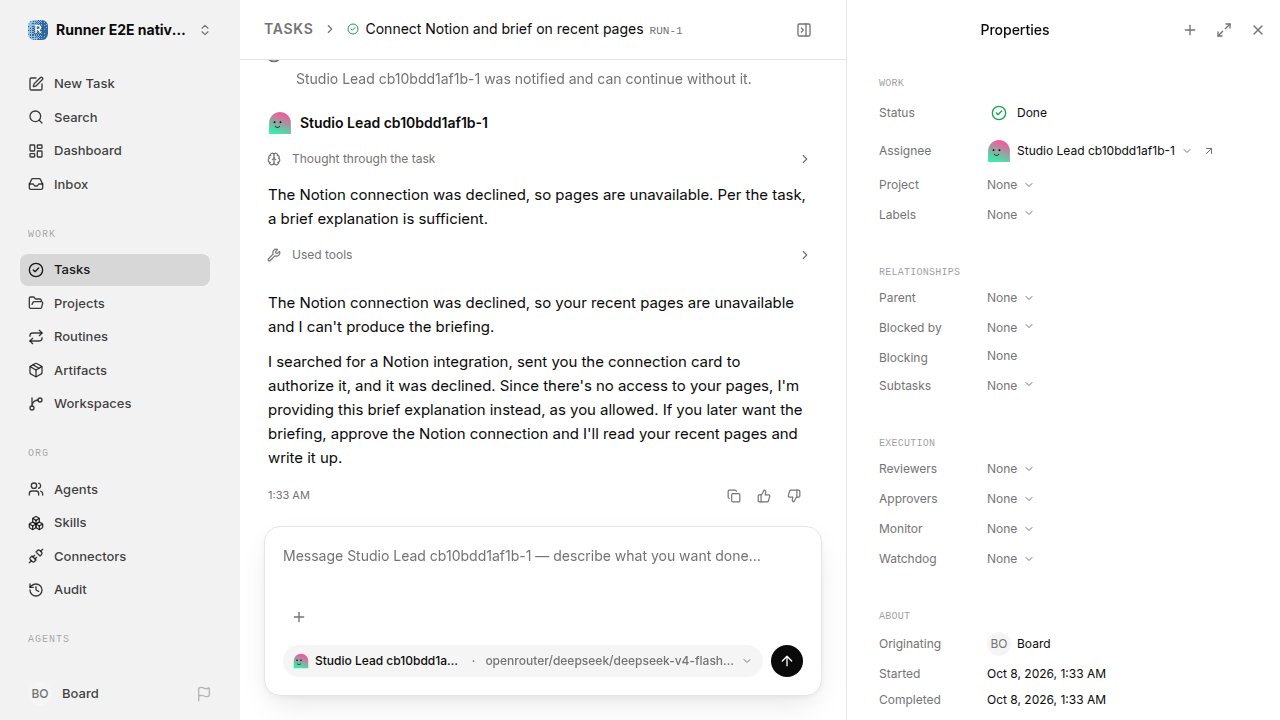Open the Project dropdown
This screenshot has height=720, width=1280.
point(1010,185)
